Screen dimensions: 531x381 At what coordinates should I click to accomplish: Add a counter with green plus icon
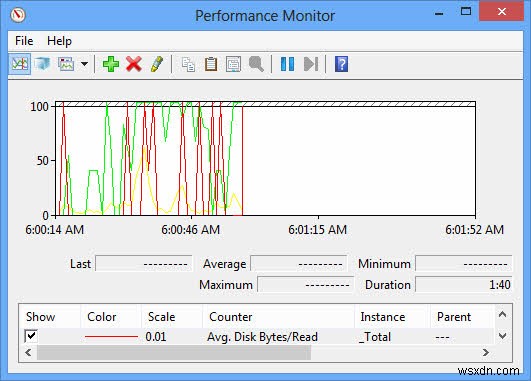click(111, 64)
